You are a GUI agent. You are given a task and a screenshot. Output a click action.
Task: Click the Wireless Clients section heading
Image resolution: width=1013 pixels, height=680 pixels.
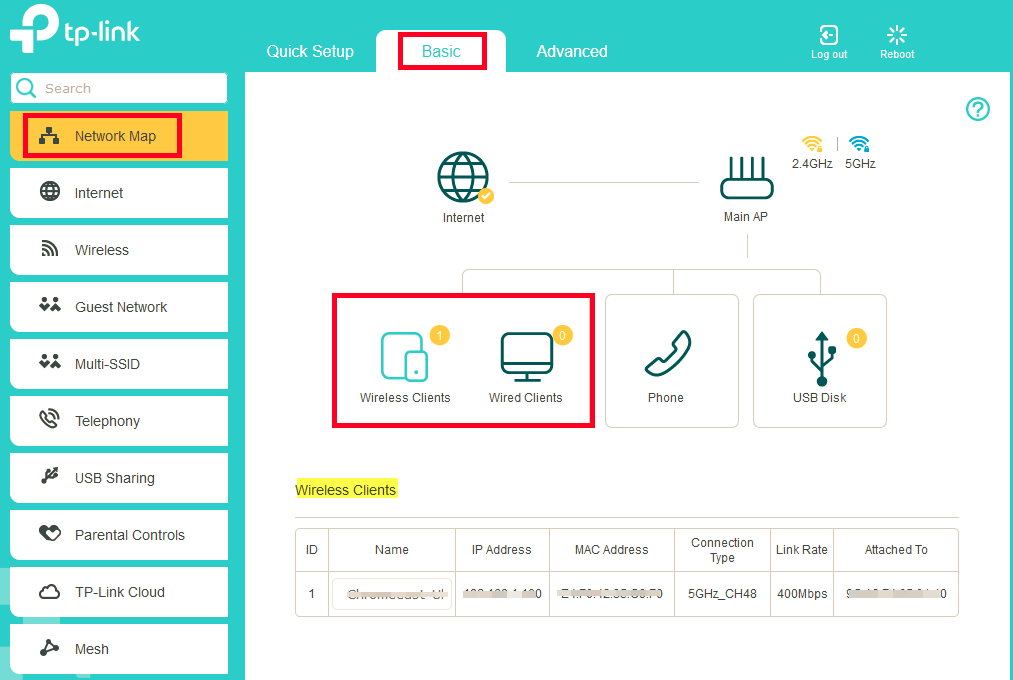coord(346,489)
